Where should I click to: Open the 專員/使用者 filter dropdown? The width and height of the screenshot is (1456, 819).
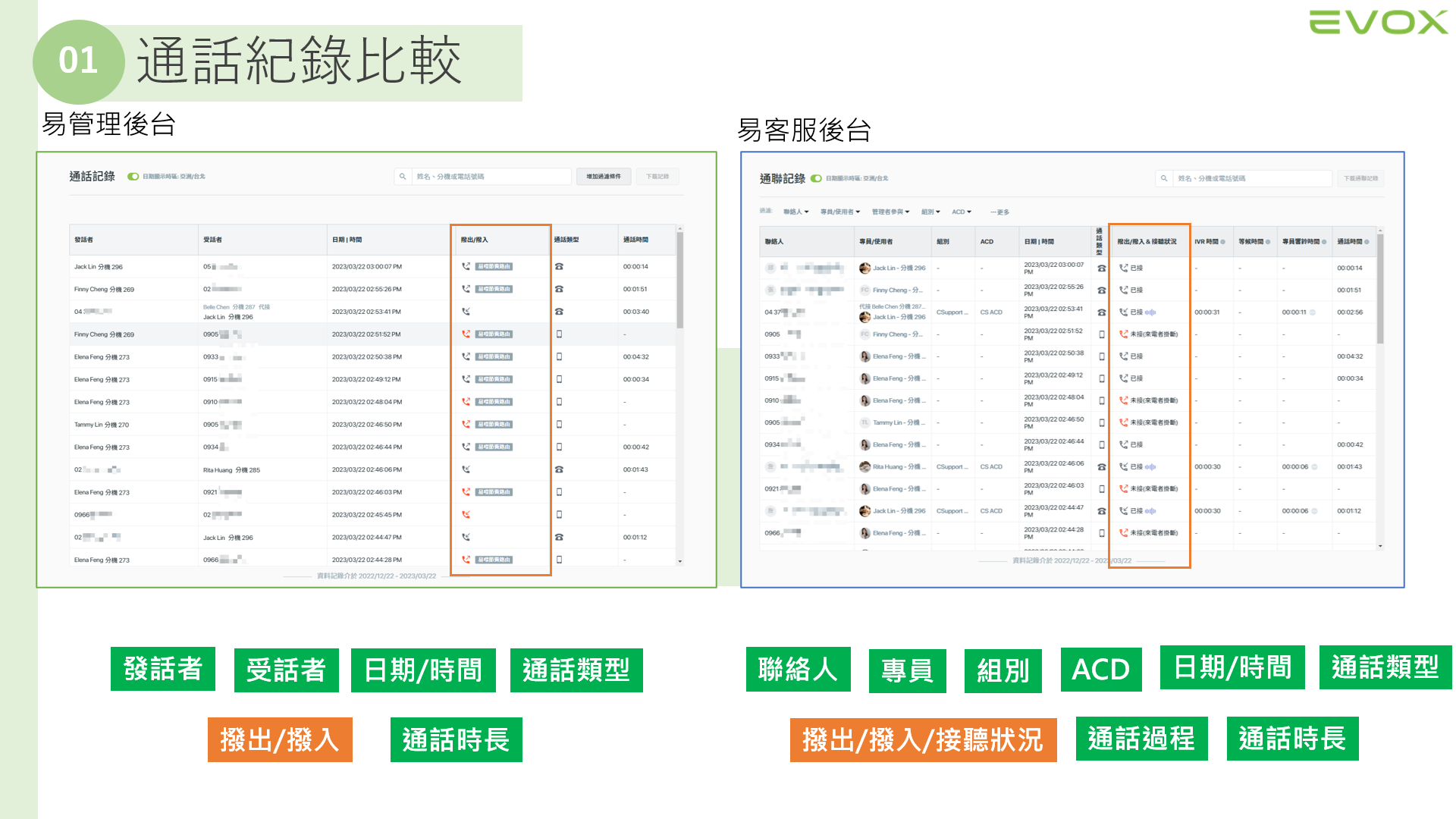click(840, 212)
